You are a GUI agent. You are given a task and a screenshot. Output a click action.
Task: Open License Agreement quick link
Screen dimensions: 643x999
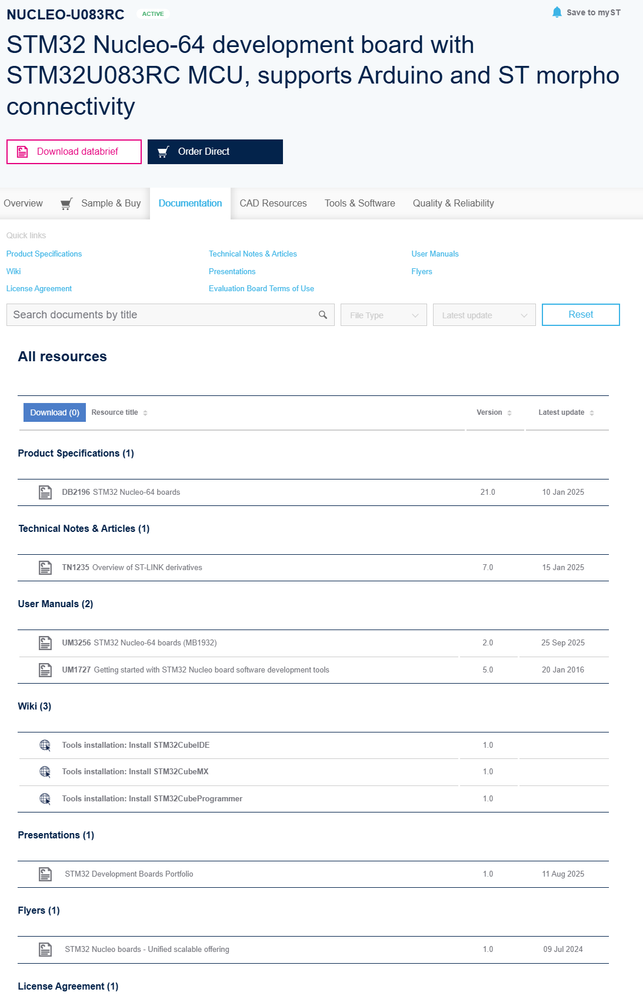pyautogui.click(x=39, y=289)
